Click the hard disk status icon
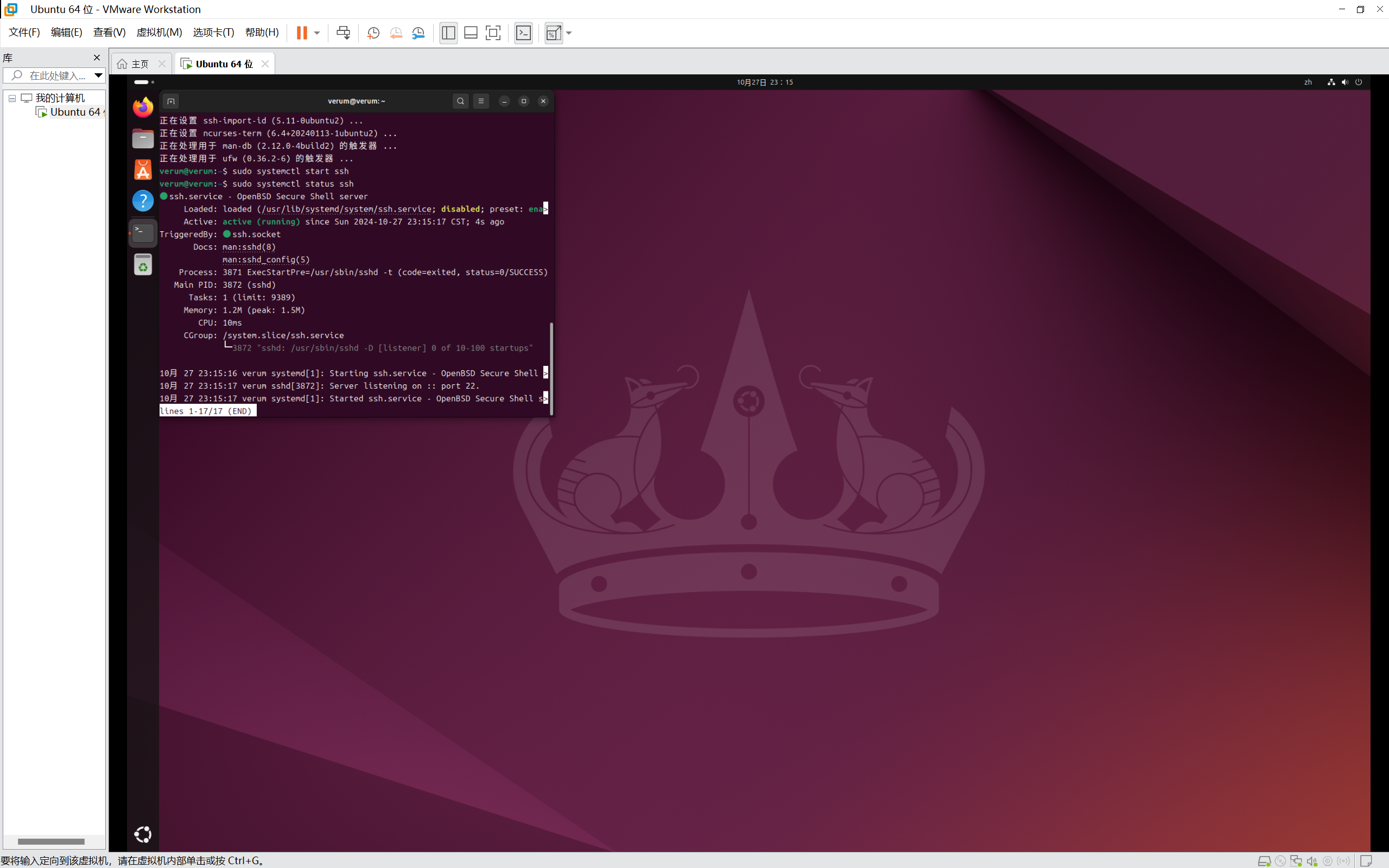The height and width of the screenshot is (868, 1389). [1264, 860]
